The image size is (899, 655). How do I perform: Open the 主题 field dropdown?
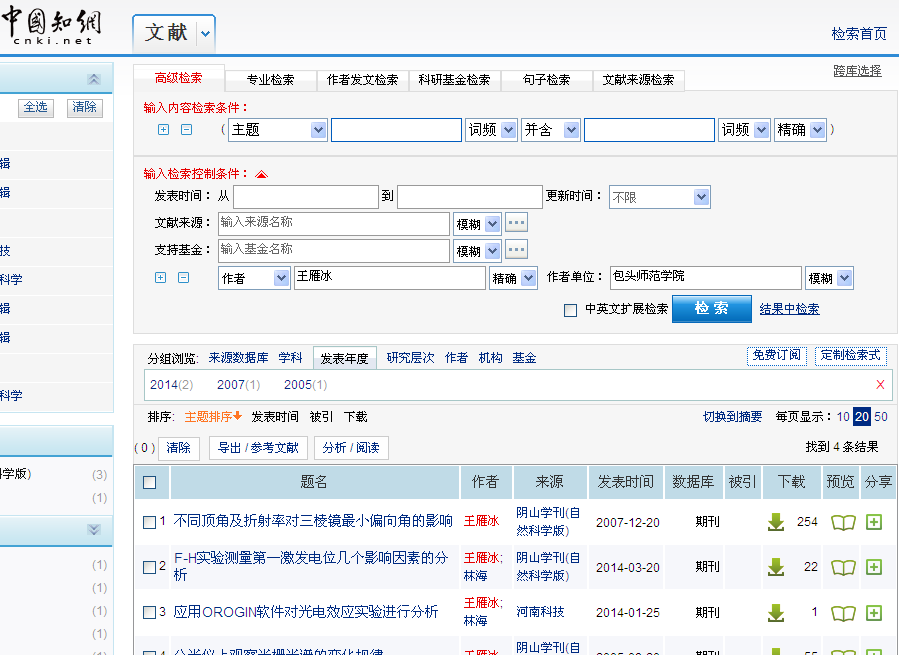(x=318, y=130)
